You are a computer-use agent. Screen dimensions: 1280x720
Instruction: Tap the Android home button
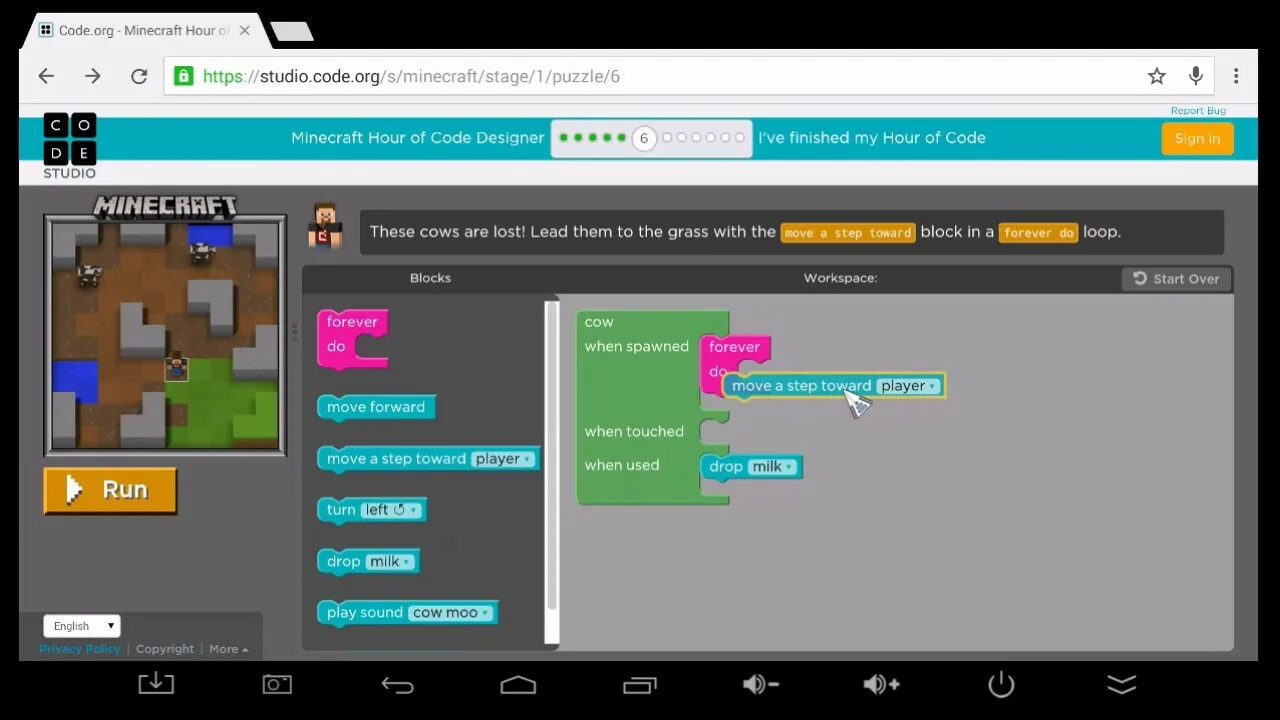click(x=518, y=685)
